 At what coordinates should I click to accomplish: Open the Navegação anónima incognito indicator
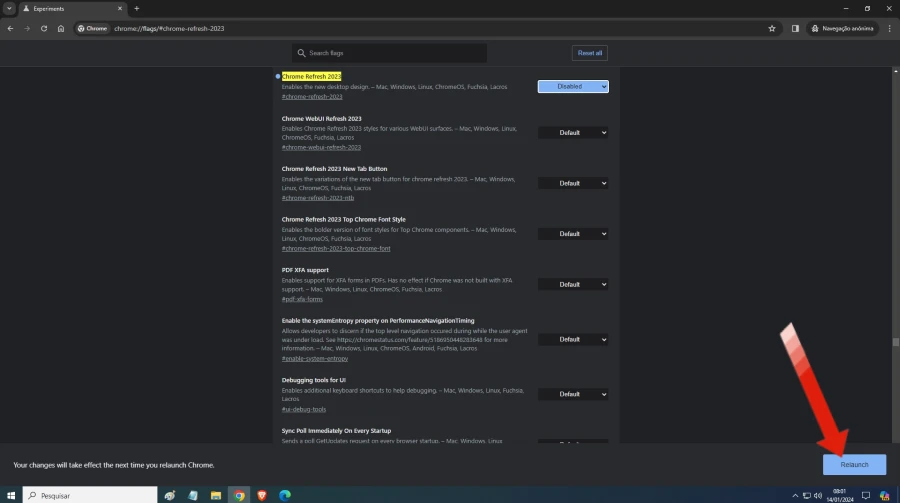843,28
